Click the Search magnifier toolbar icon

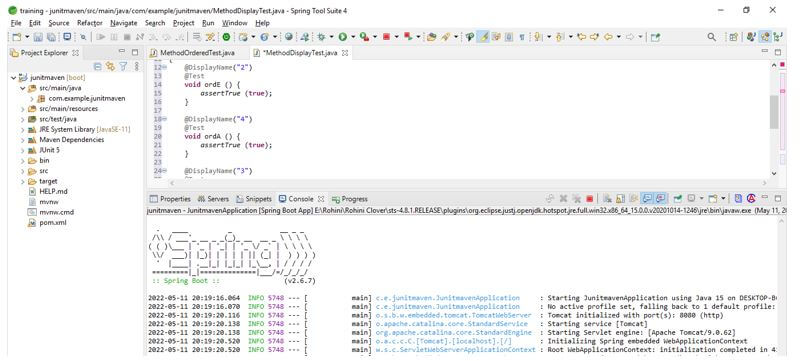tap(711, 37)
